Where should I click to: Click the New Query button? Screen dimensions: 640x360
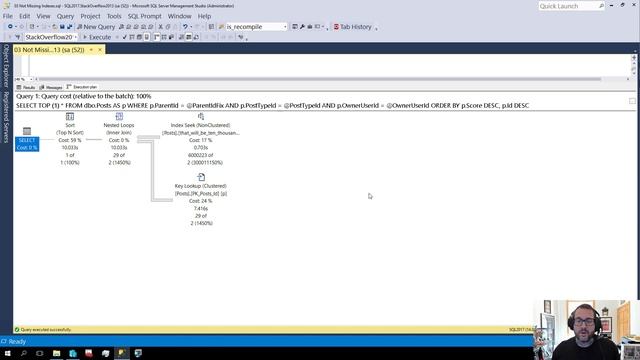point(96,27)
